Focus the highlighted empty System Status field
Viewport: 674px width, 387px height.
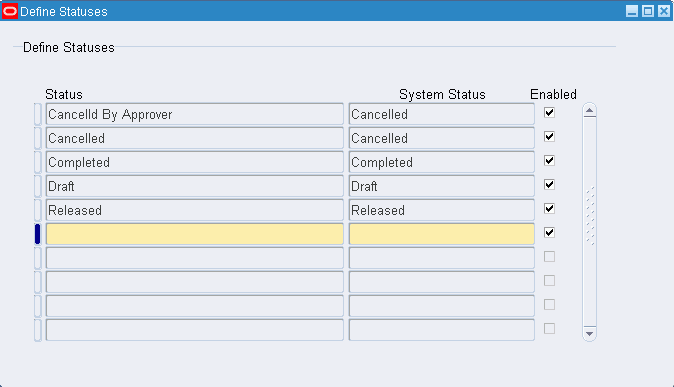tap(441, 234)
